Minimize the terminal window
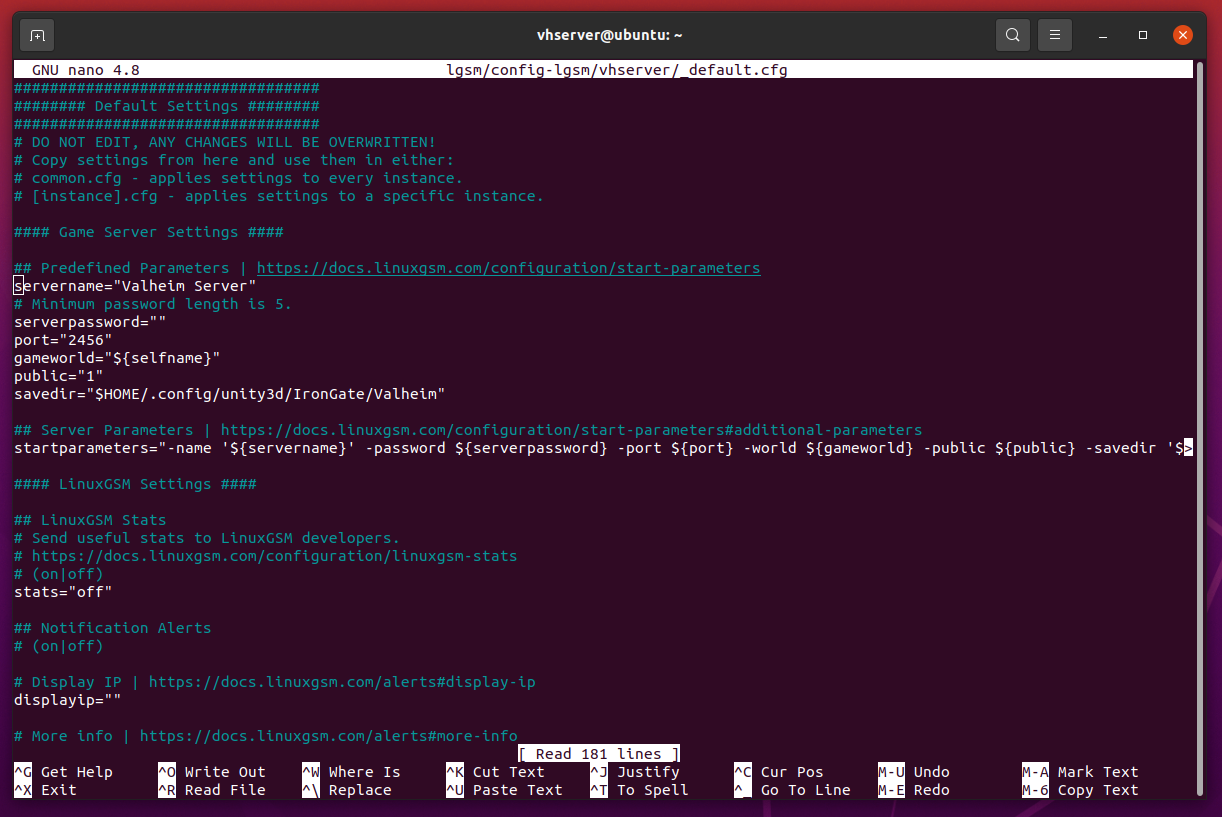Image resolution: width=1222 pixels, height=817 pixels. [1102, 36]
